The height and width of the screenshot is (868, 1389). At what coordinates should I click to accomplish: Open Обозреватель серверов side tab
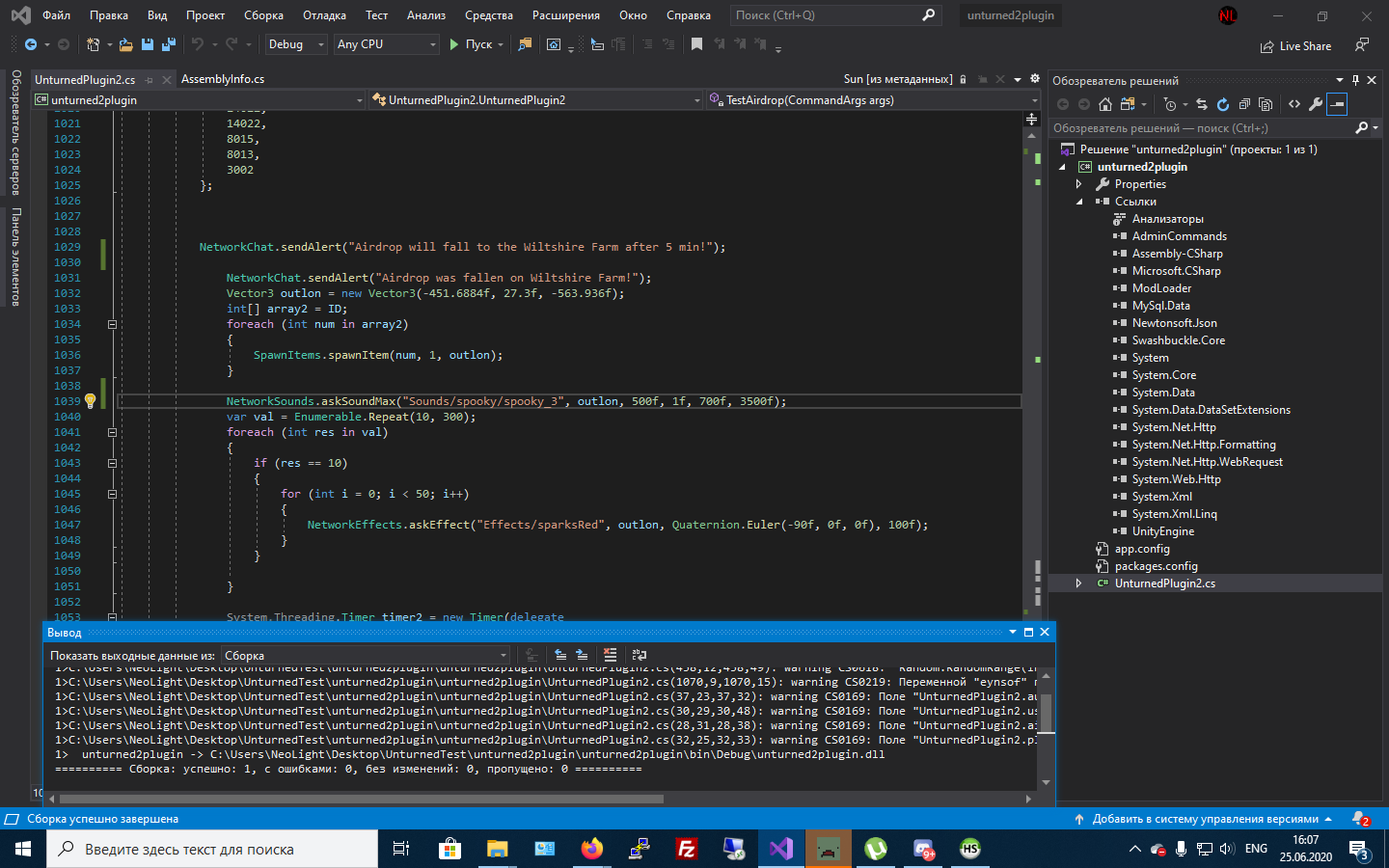[x=15, y=132]
